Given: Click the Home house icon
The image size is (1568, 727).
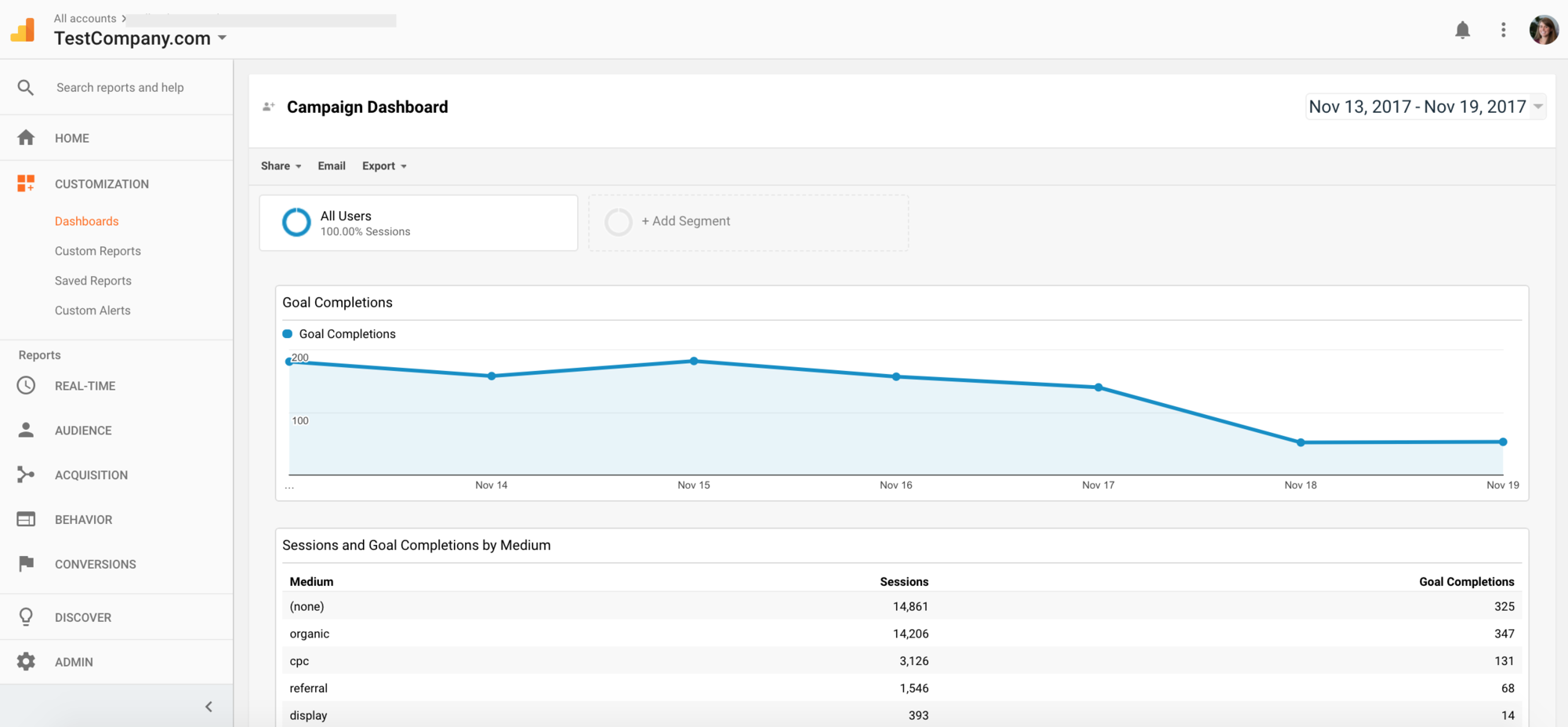Looking at the screenshot, I should [x=26, y=138].
